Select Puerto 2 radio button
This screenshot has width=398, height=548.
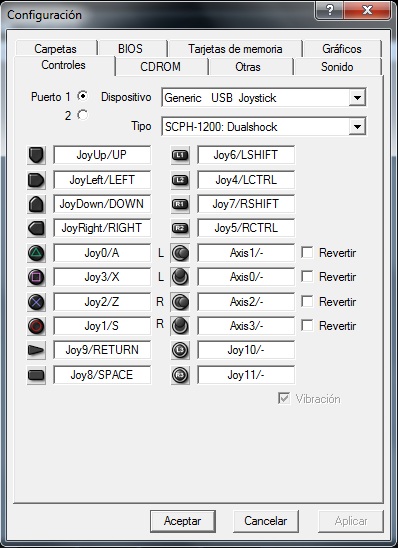pyautogui.click(x=83, y=115)
